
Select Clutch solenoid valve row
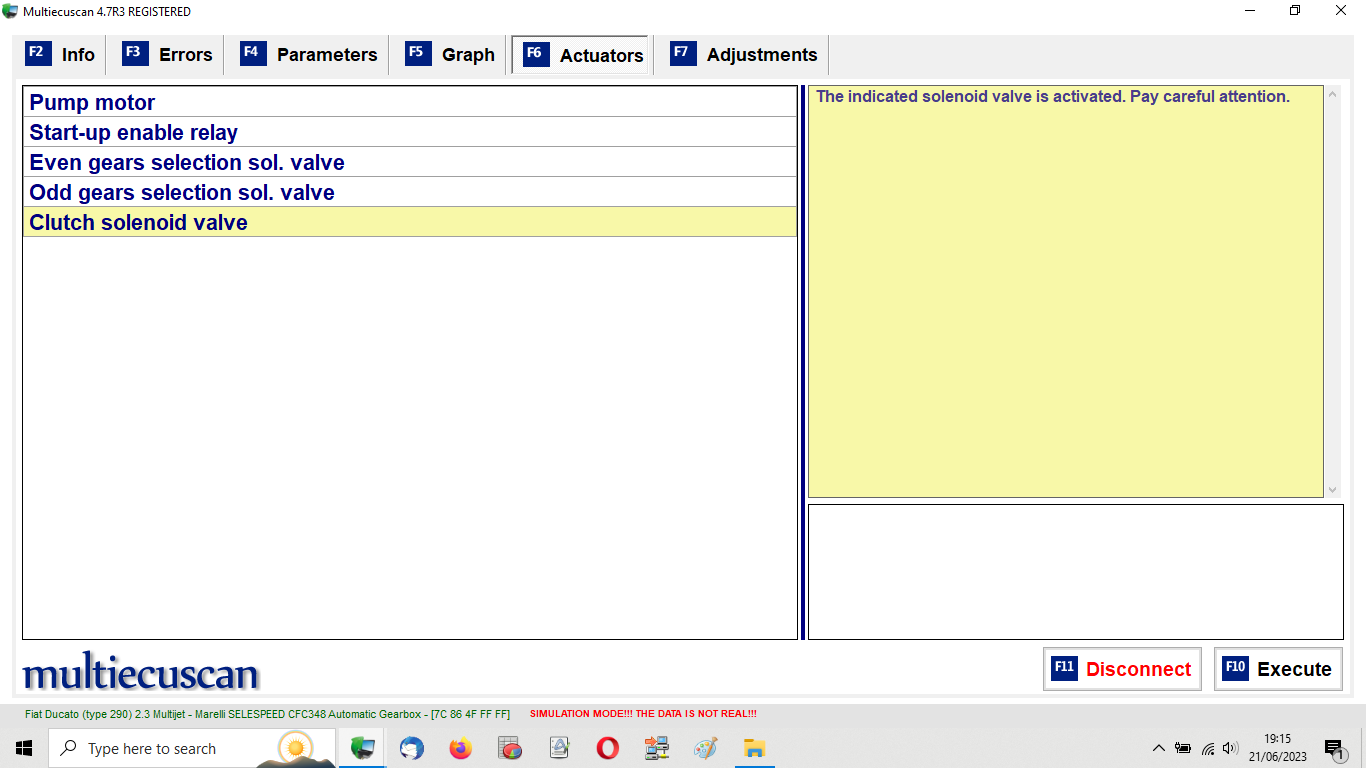tap(410, 222)
